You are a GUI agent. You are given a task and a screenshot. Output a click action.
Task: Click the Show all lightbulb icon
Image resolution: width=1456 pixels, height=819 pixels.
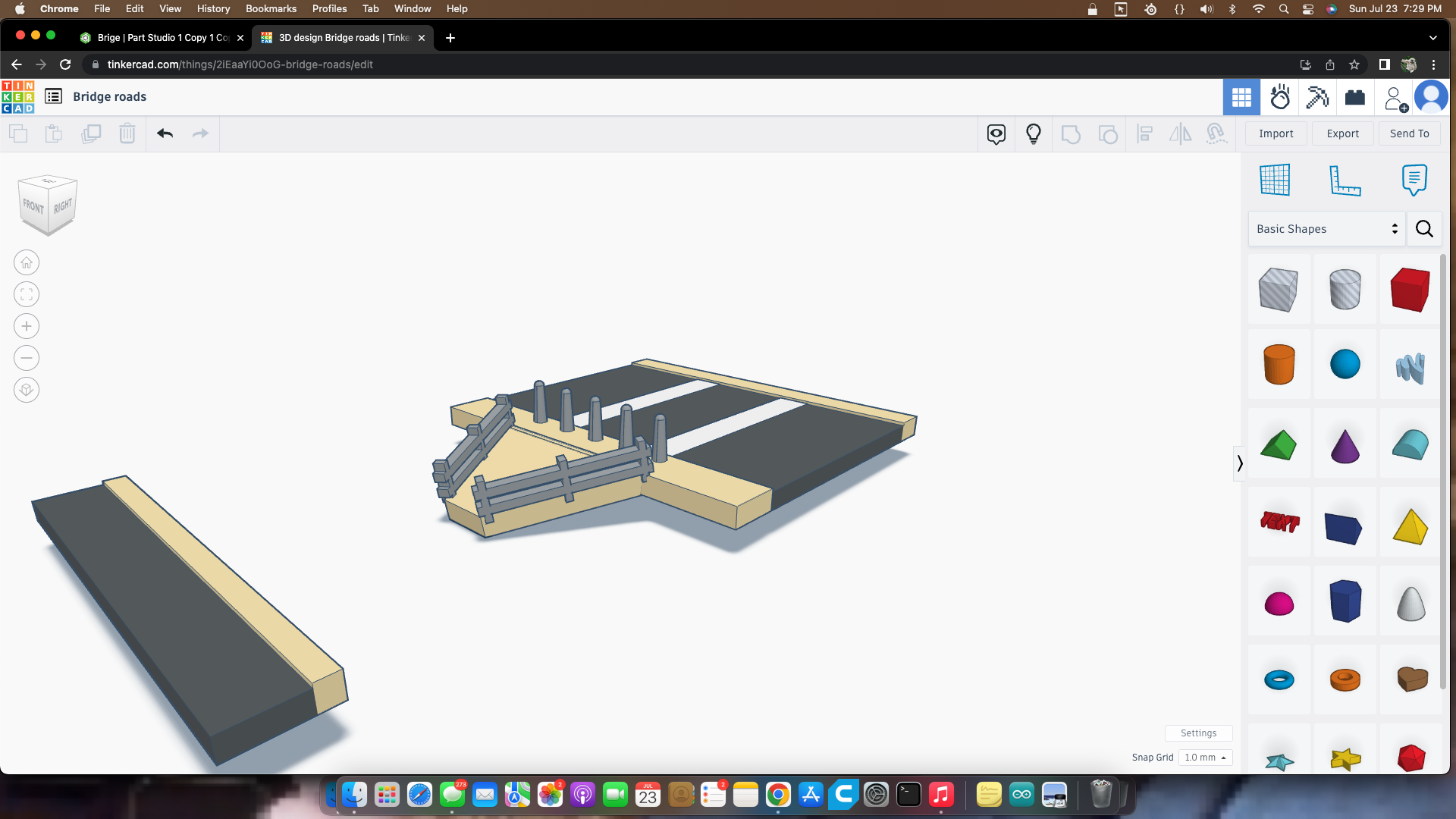(1033, 134)
